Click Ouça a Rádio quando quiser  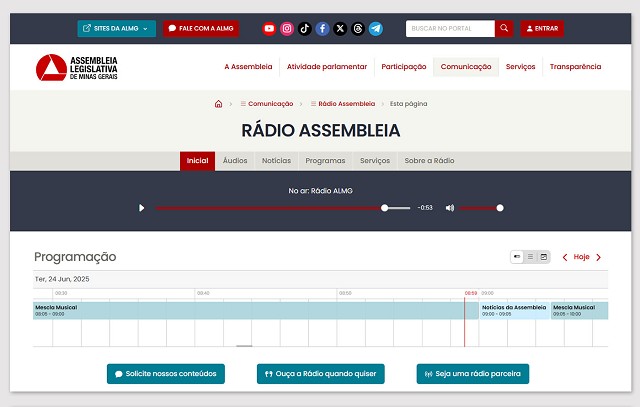(x=320, y=374)
